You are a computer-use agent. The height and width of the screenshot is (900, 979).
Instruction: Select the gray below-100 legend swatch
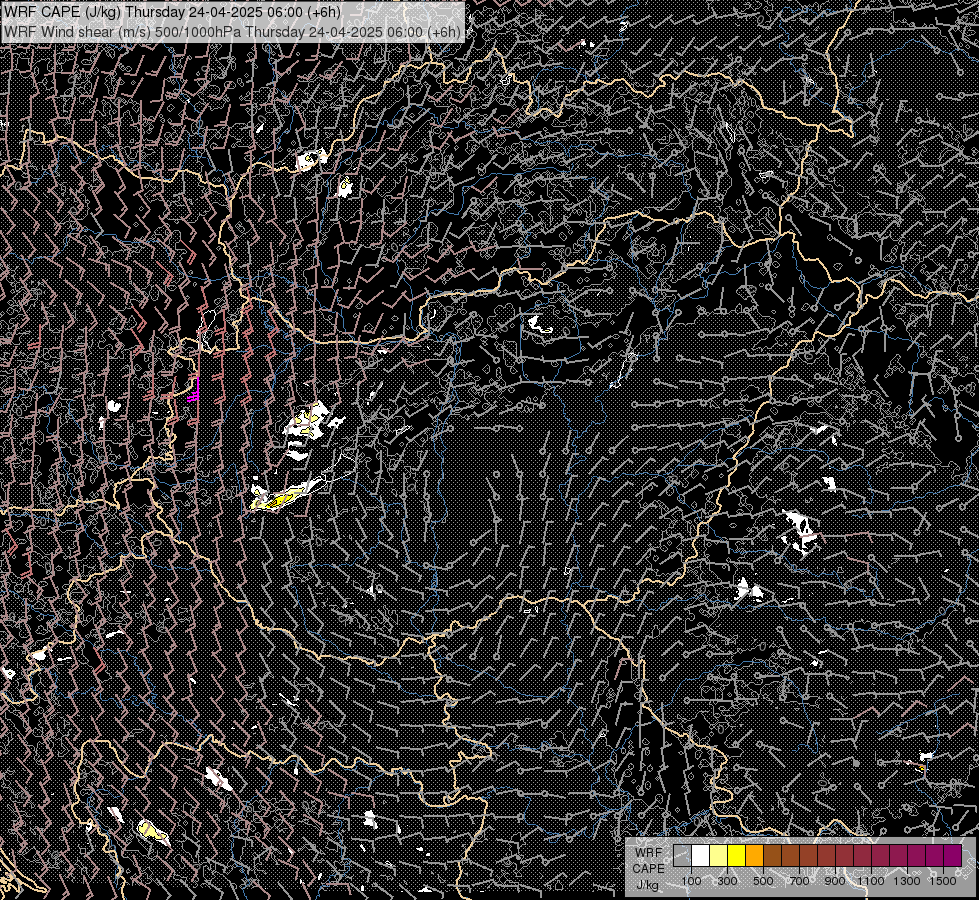click(682, 855)
